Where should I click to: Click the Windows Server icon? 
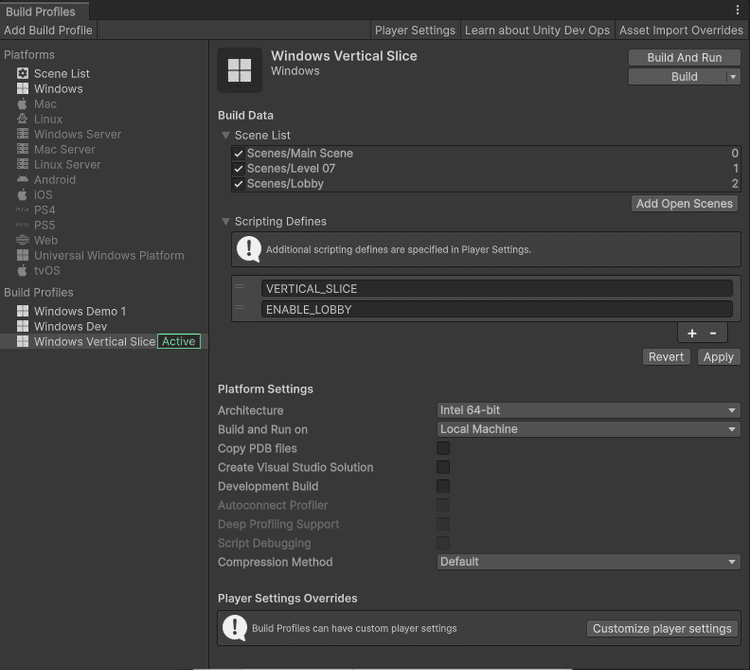pos(22,134)
